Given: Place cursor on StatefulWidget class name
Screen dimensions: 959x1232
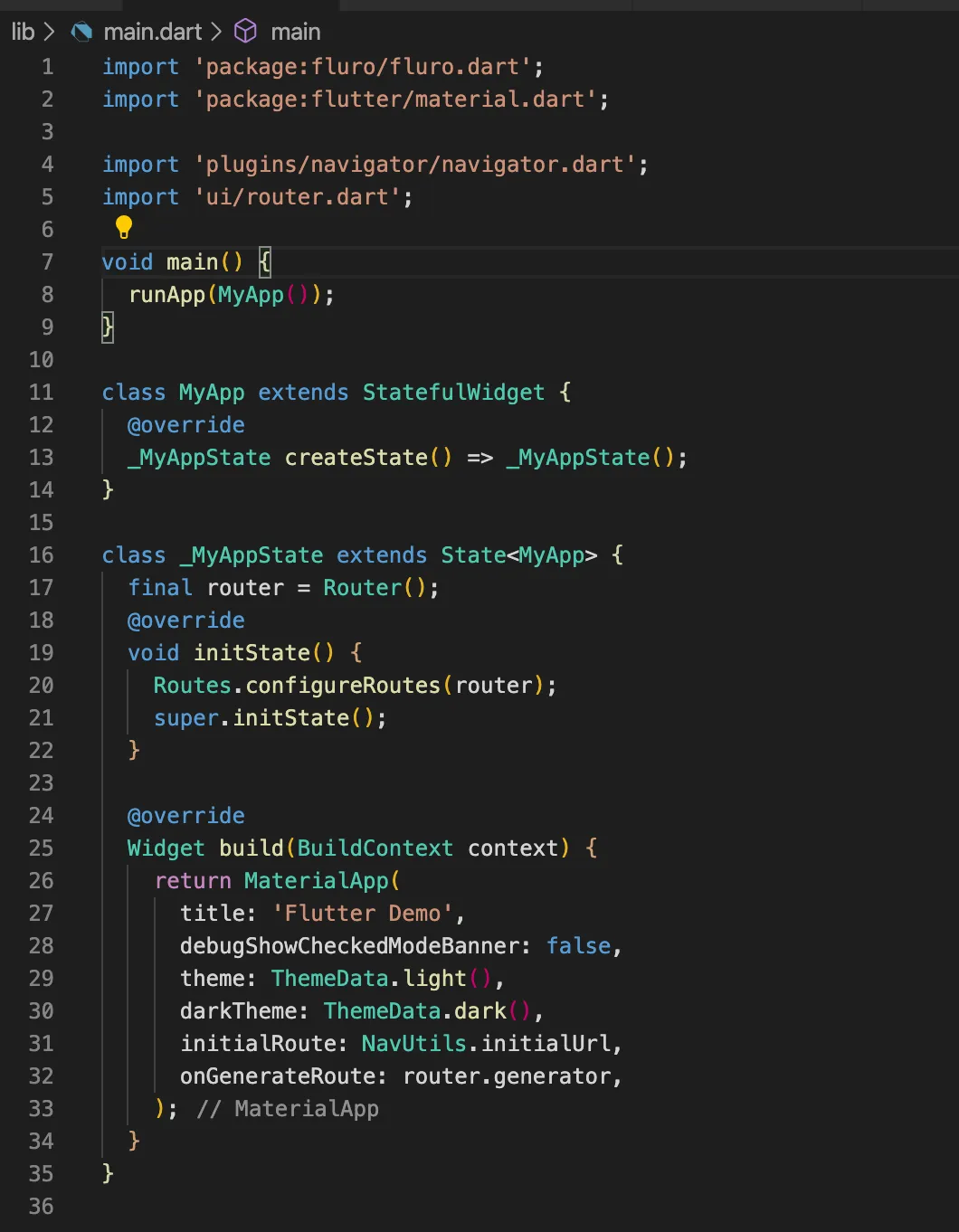Looking at the screenshot, I should [x=453, y=393].
